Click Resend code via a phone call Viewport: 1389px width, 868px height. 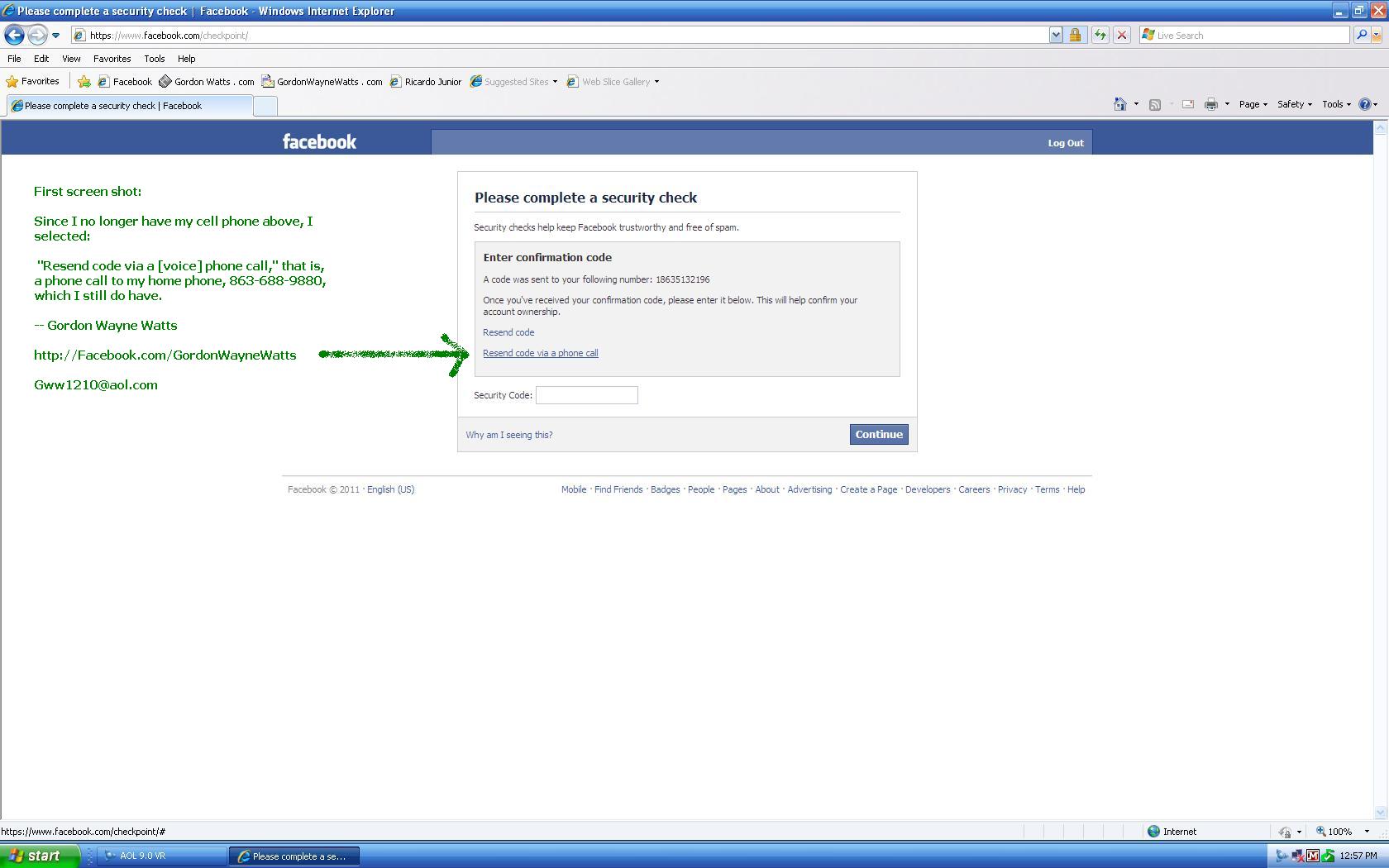coord(540,353)
